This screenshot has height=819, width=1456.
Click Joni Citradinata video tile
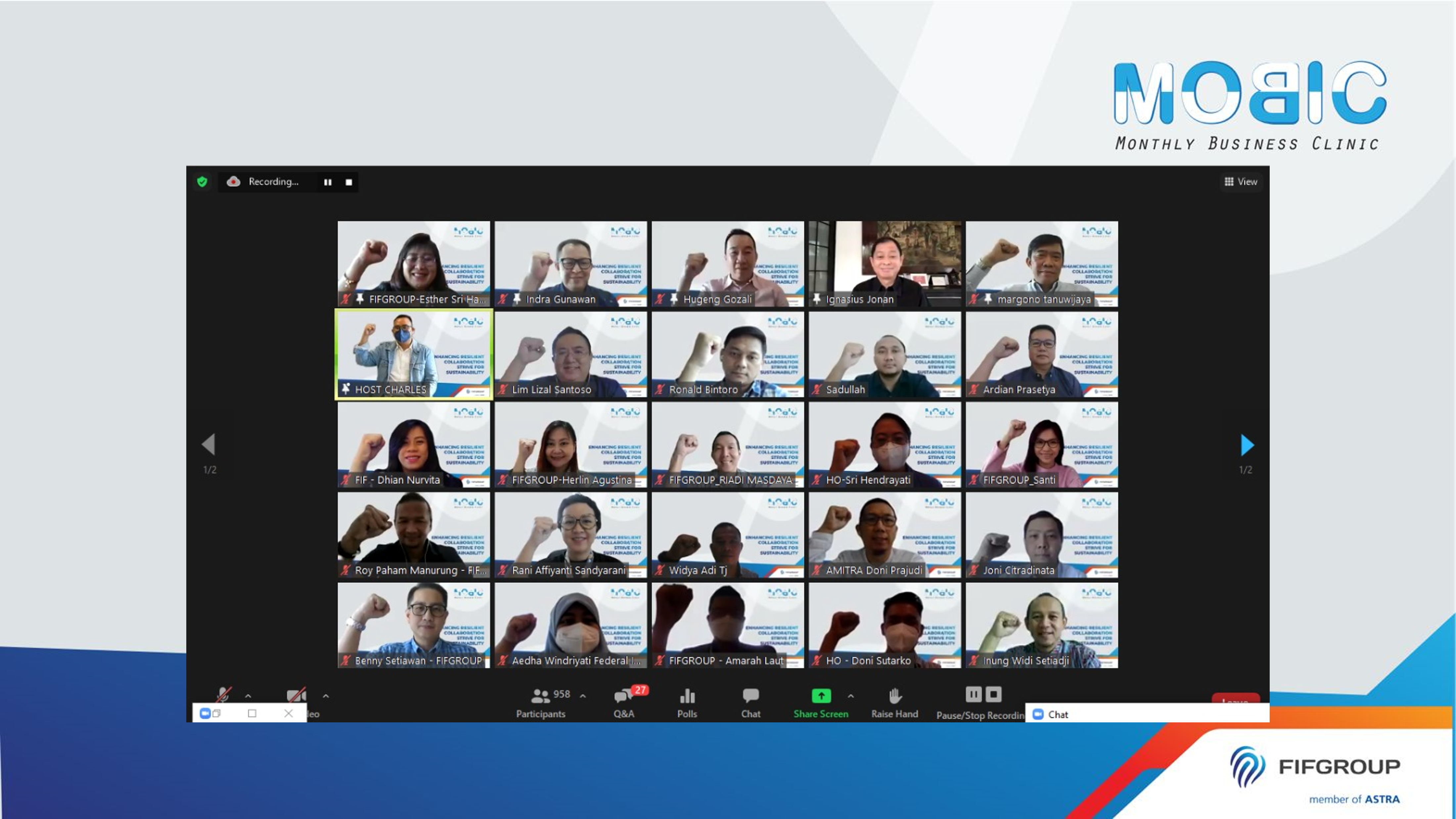(1042, 535)
